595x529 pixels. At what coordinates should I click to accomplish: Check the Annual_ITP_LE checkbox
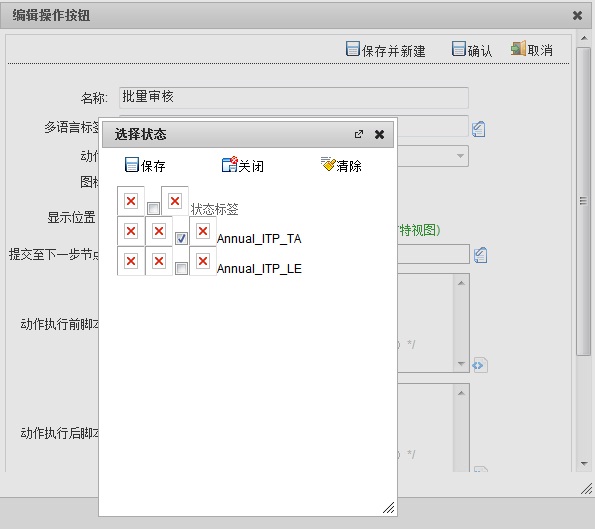(181, 268)
